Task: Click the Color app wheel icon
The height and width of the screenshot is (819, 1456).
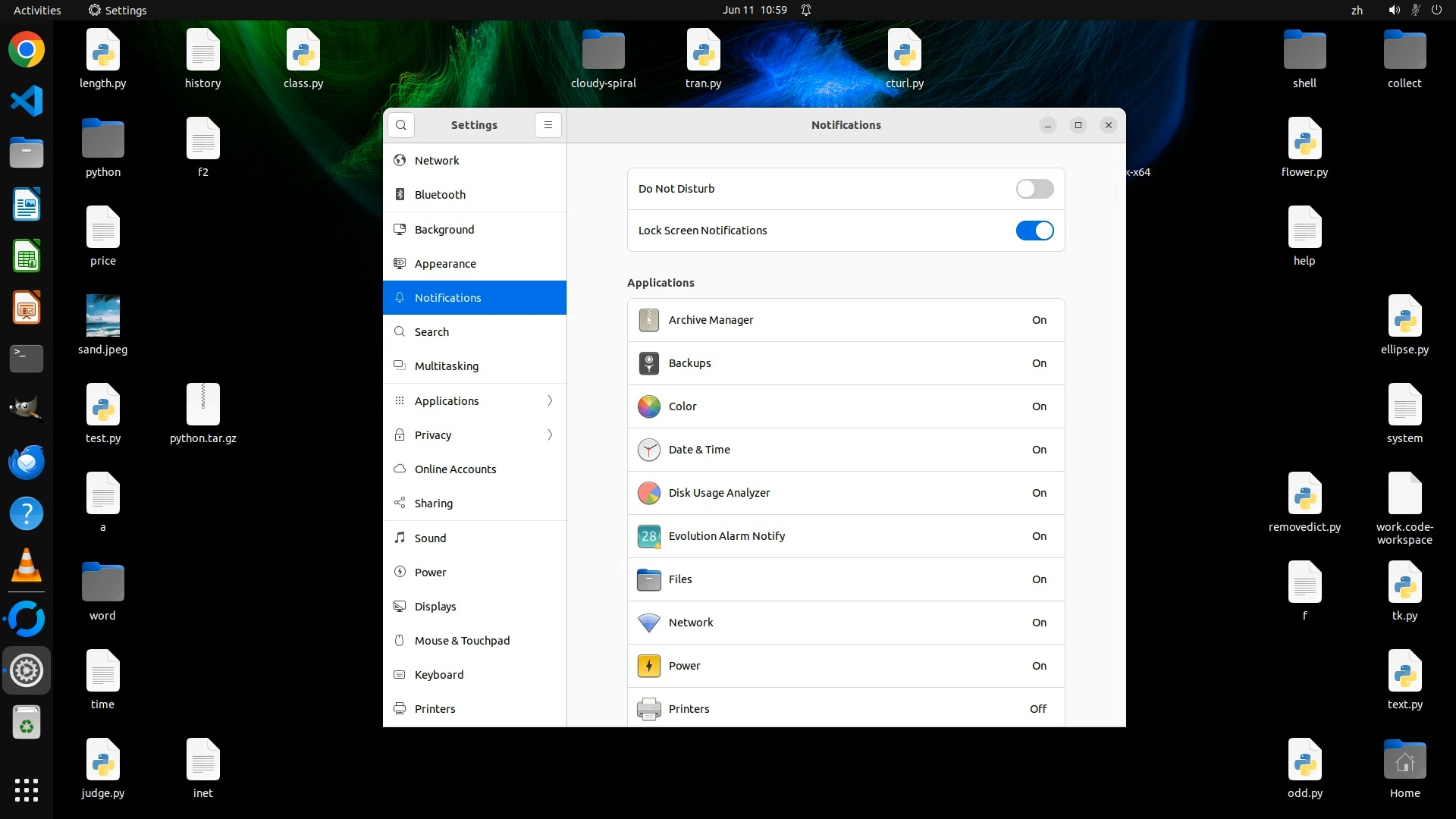Action: coord(648,406)
